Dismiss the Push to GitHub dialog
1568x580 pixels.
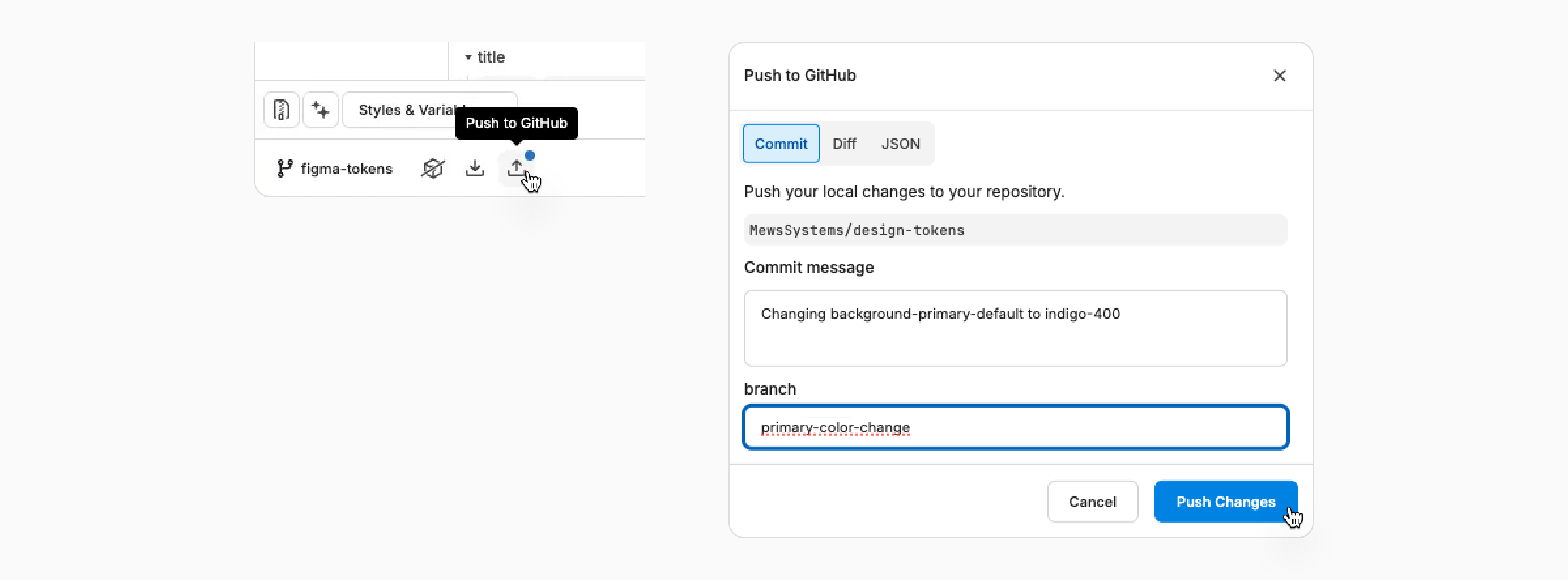coord(1279,76)
